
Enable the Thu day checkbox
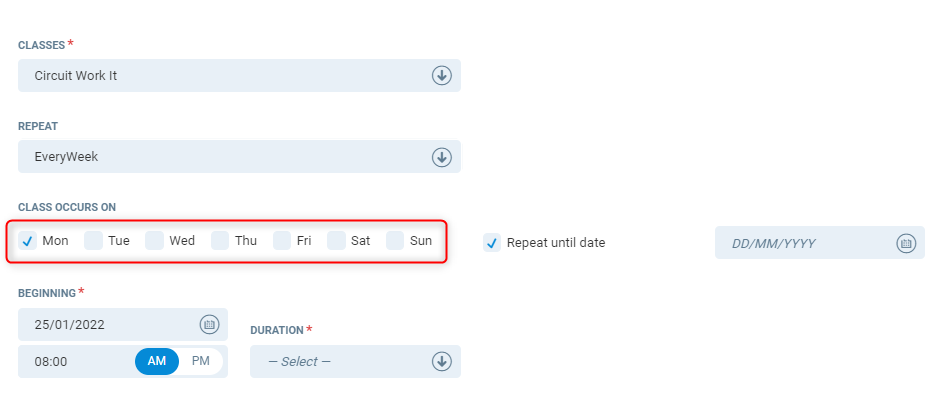220,241
